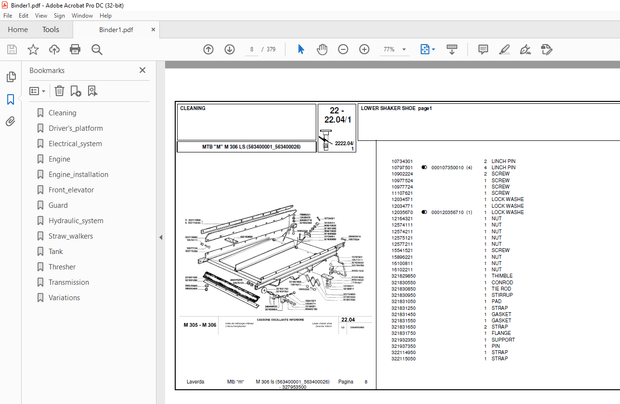620x404 pixels.
Task: Zoom in with the plus button
Action: [364, 49]
